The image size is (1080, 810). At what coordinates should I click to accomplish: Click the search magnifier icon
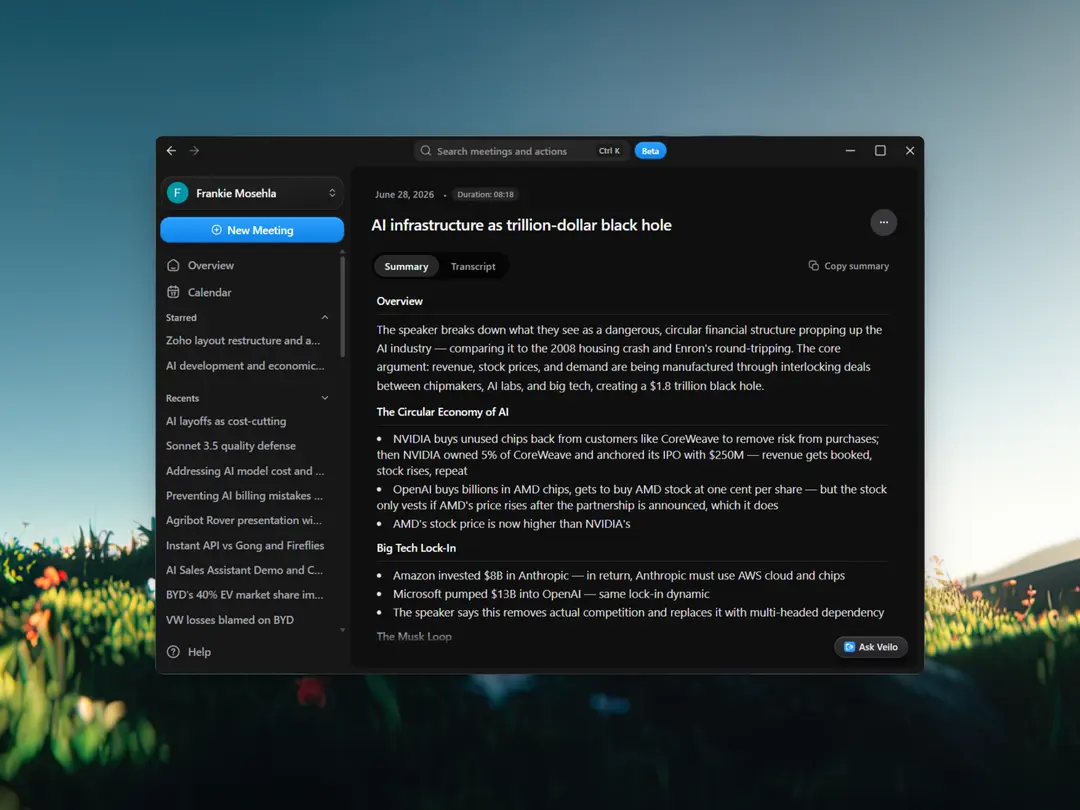point(426,151)
